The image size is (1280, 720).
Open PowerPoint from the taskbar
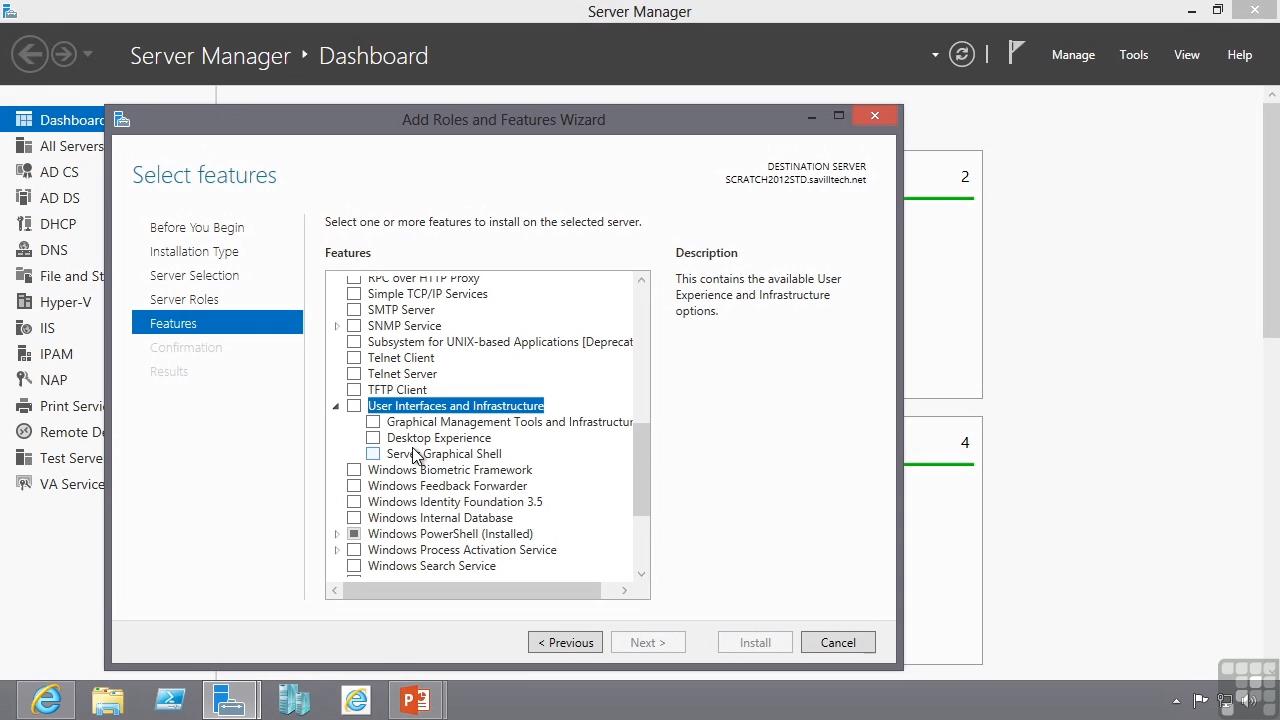click(x=416, y=700)
